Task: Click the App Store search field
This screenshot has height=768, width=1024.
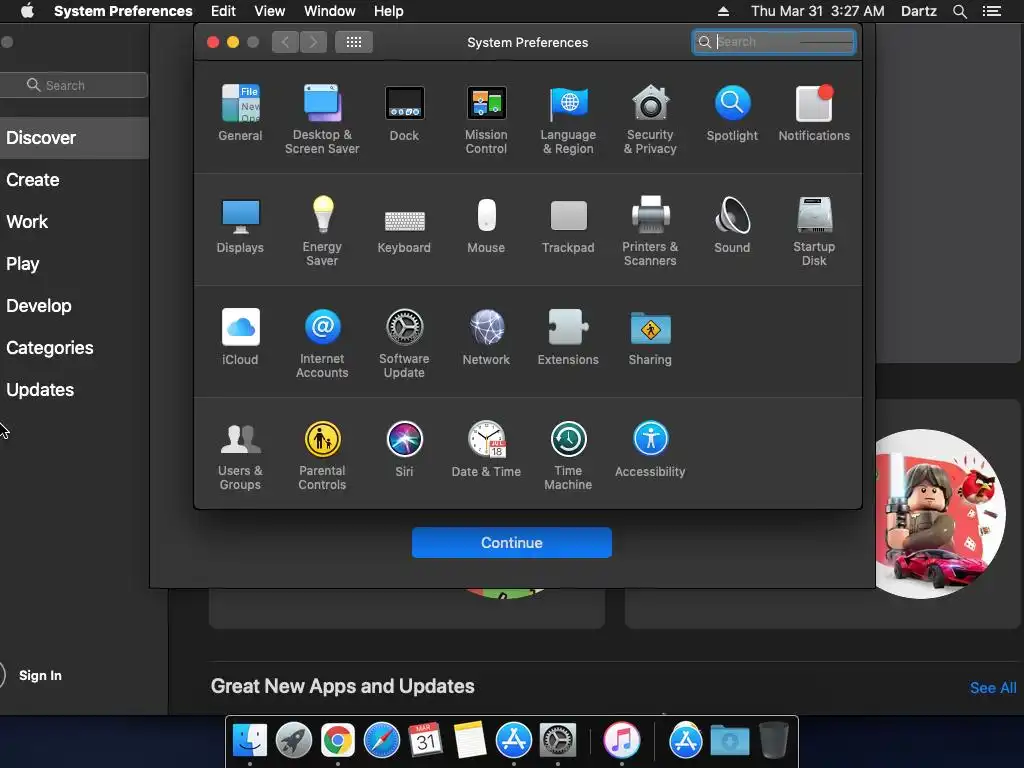Action: pos(74,85)
